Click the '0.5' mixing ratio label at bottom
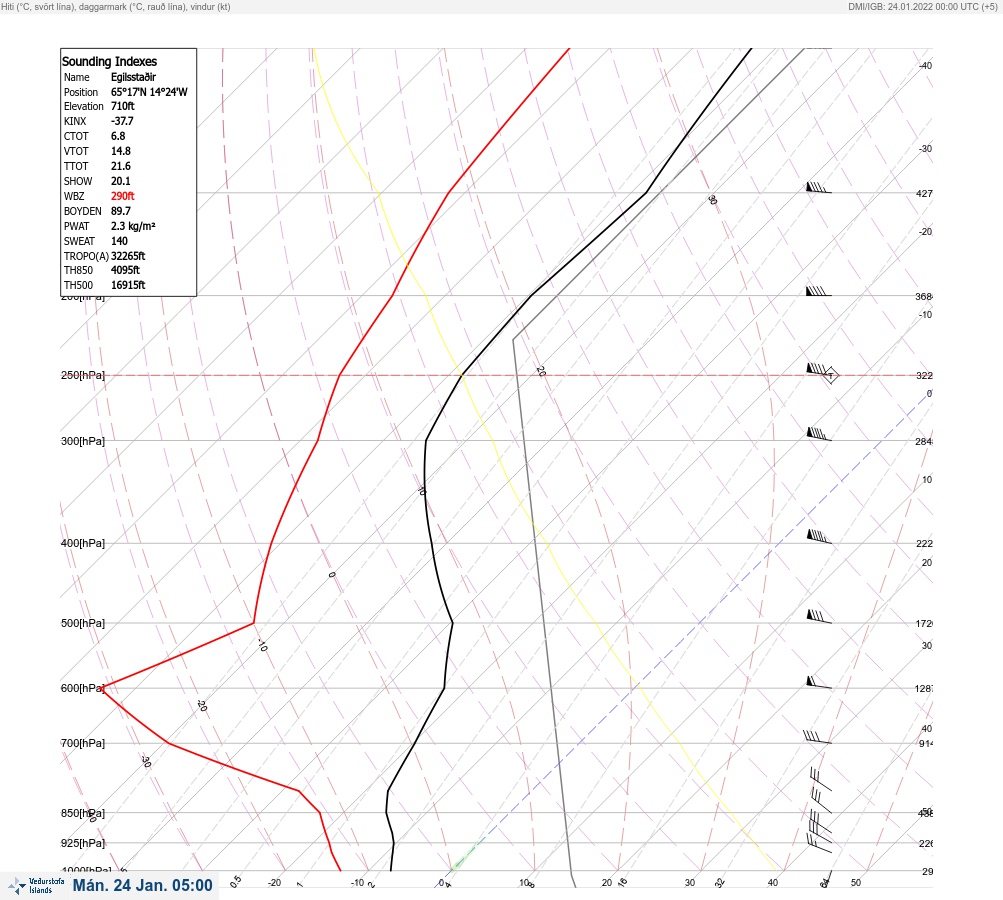1003x900 pixels. click(x=235, y=881)
